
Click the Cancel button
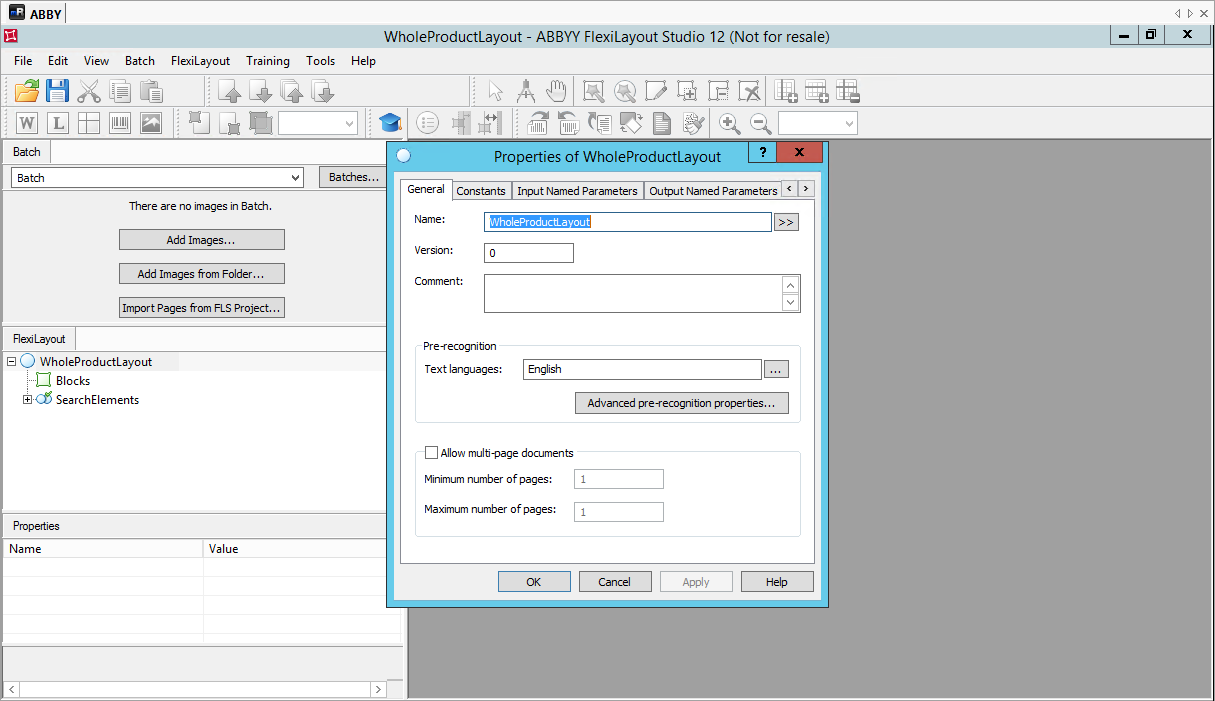[x=615, y=582]
